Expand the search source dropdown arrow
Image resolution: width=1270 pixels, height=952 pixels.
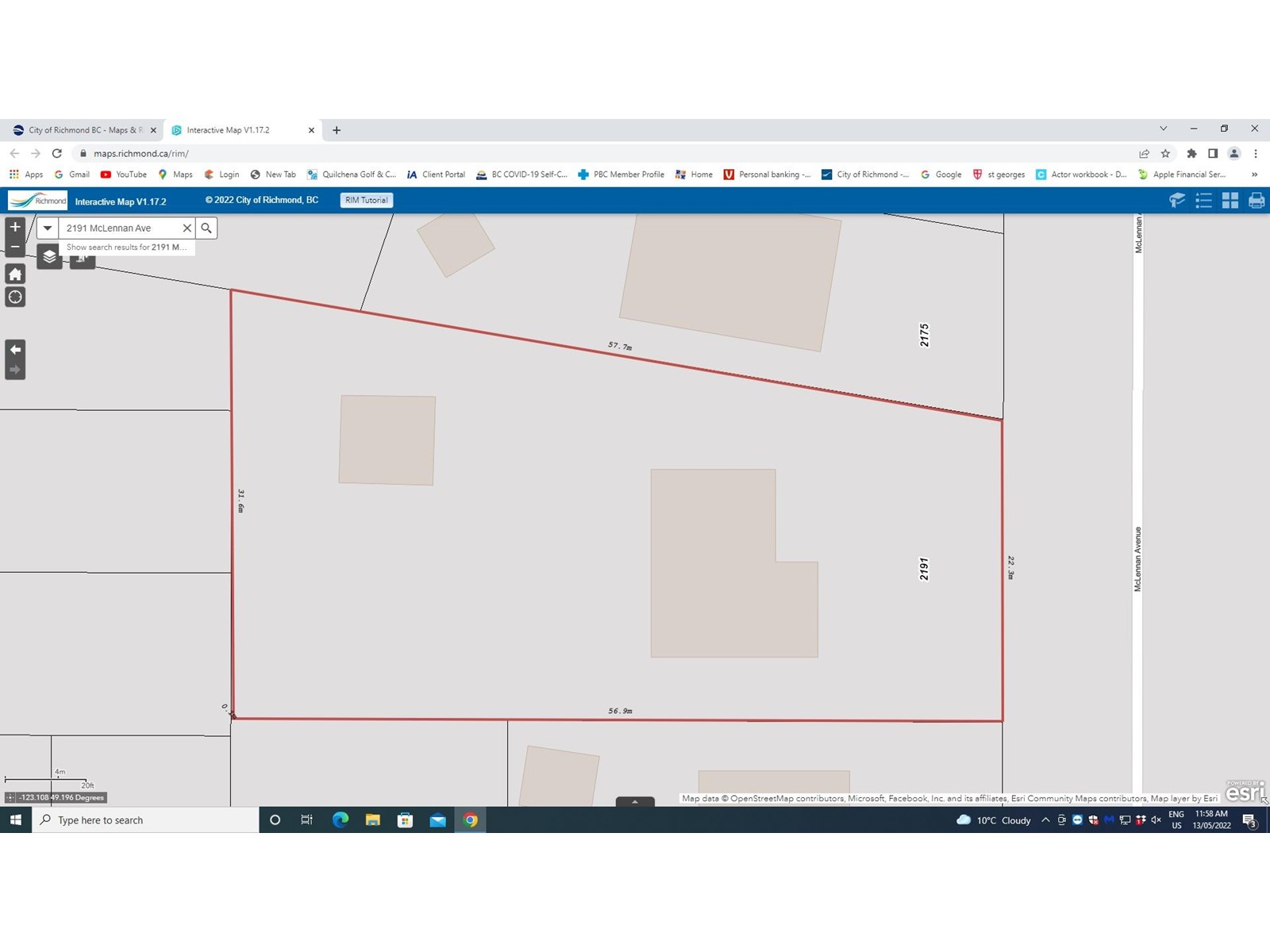[x=48, y=228]
